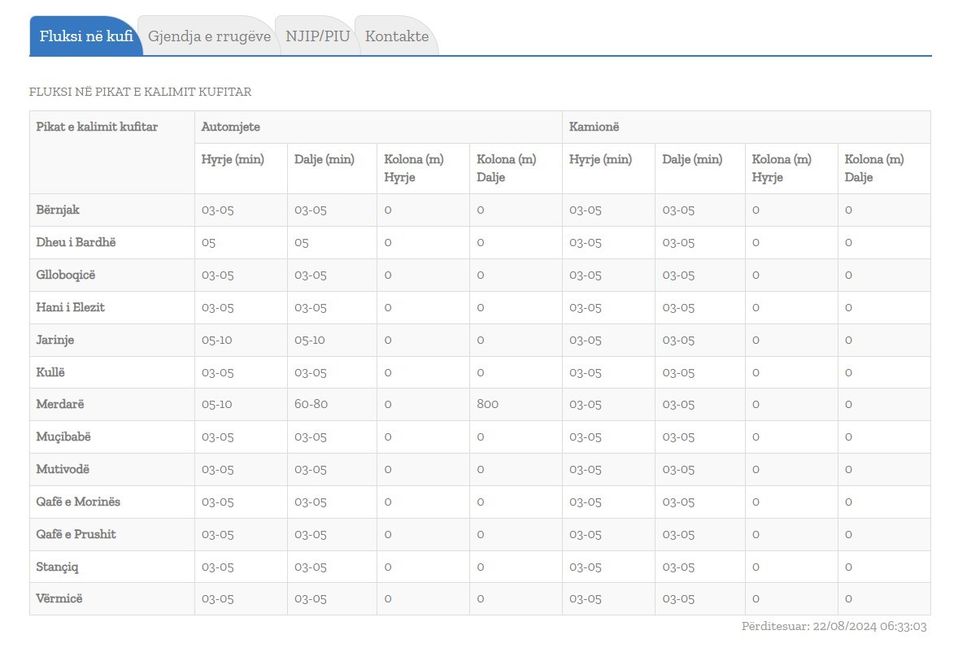Screen dimensions: 980x651
Task: Select the Vërmicë row label
Action: tap(59, 599)
